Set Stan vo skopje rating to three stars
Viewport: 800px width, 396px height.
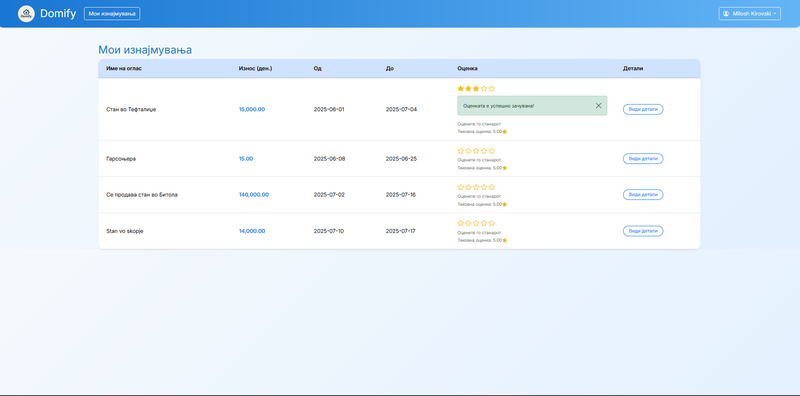pyautogui.click(x=476, y=224)
